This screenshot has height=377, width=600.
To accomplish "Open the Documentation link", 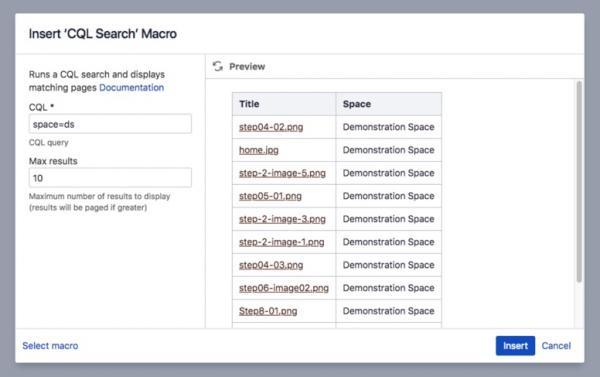I will (x=132, y=88).
